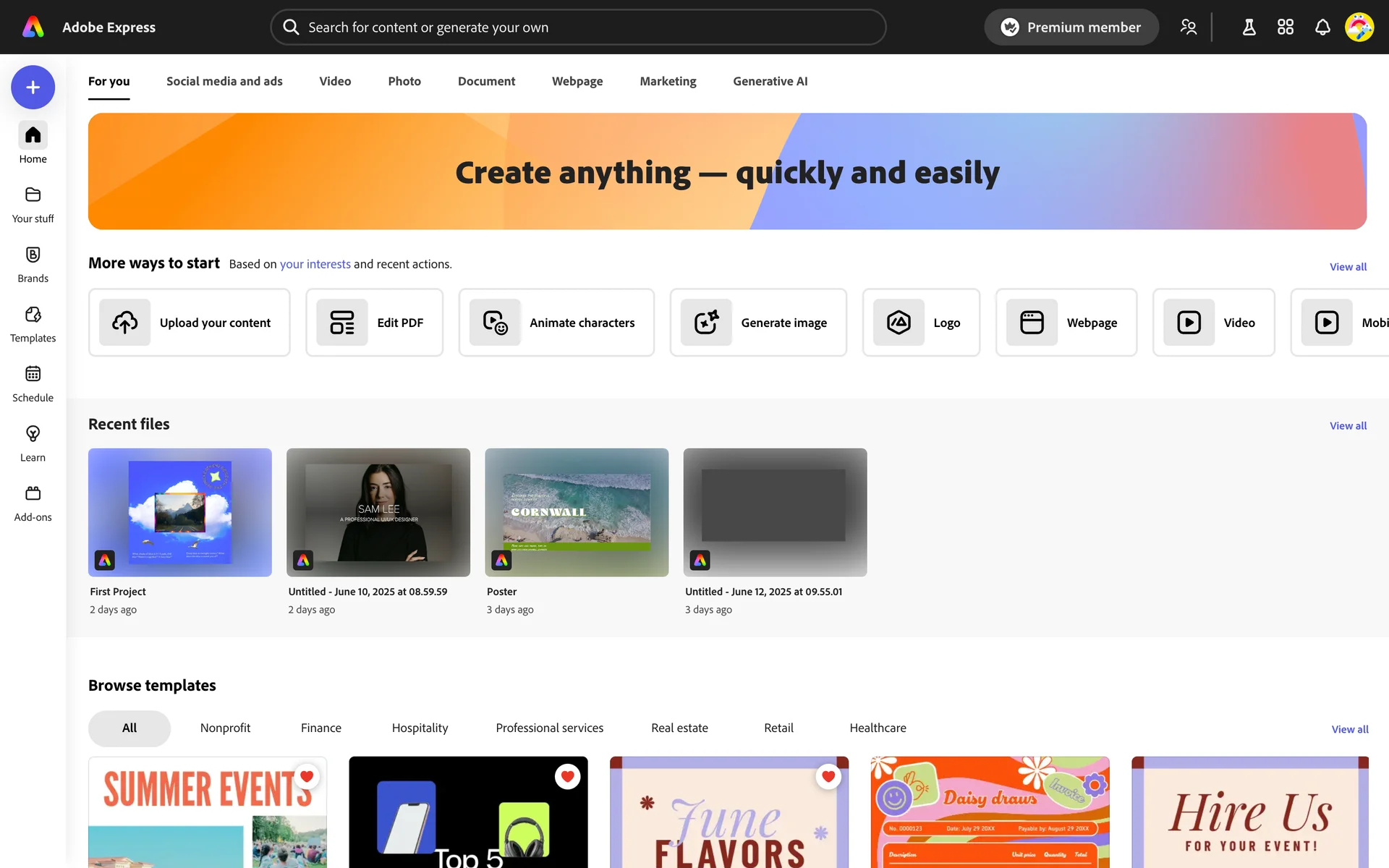This screenshot has height=868, width=1389.
Task: Unfavorite the Summer Events template heart
Action: 307,777
